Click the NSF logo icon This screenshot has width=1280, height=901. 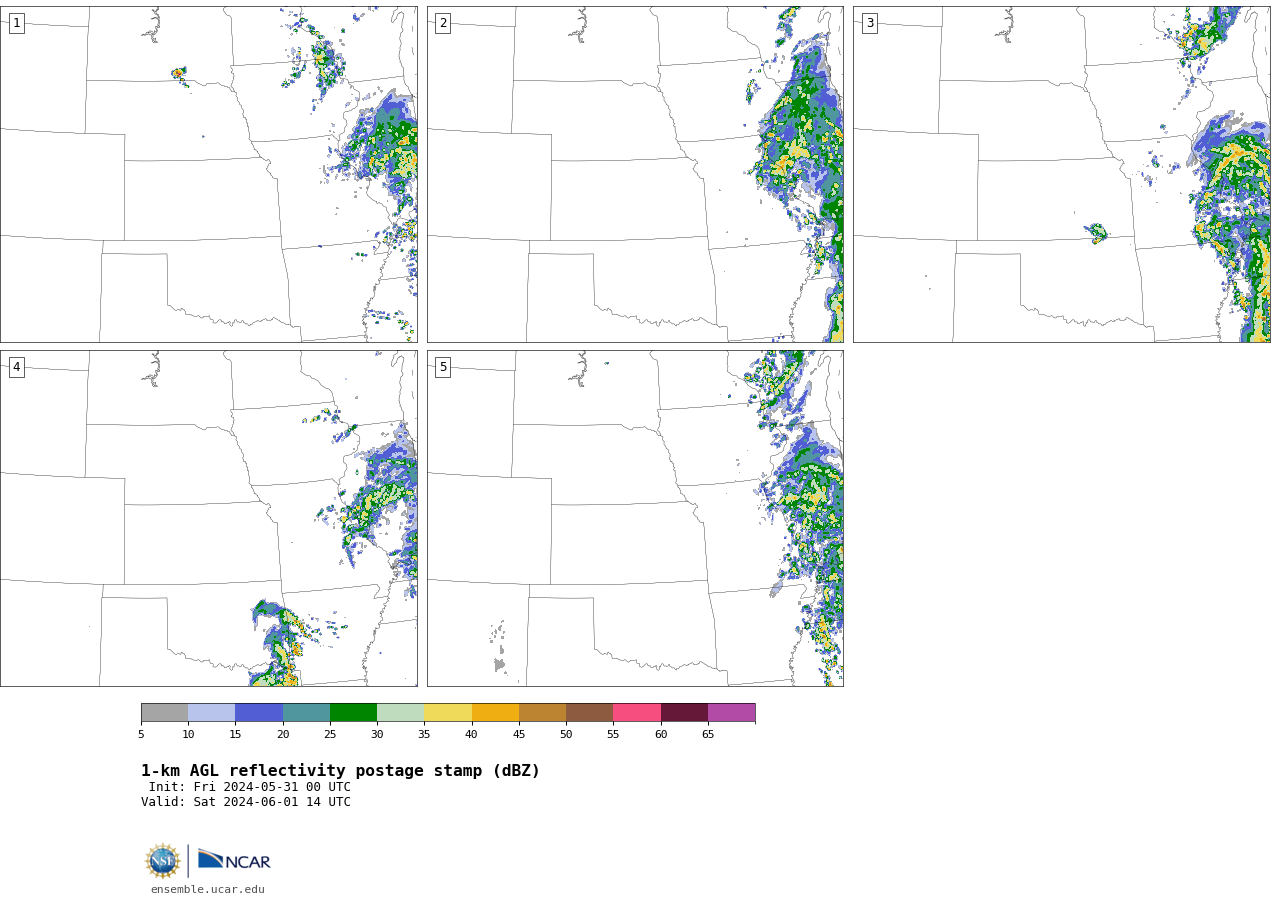[163, 861]
